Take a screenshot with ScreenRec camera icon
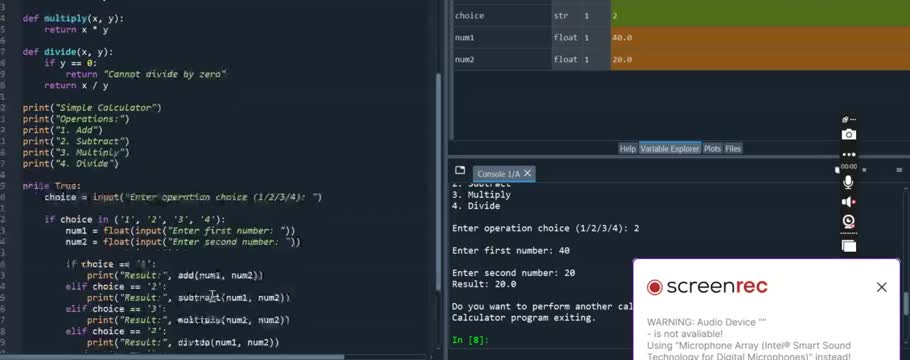 [x=848, y=135]
